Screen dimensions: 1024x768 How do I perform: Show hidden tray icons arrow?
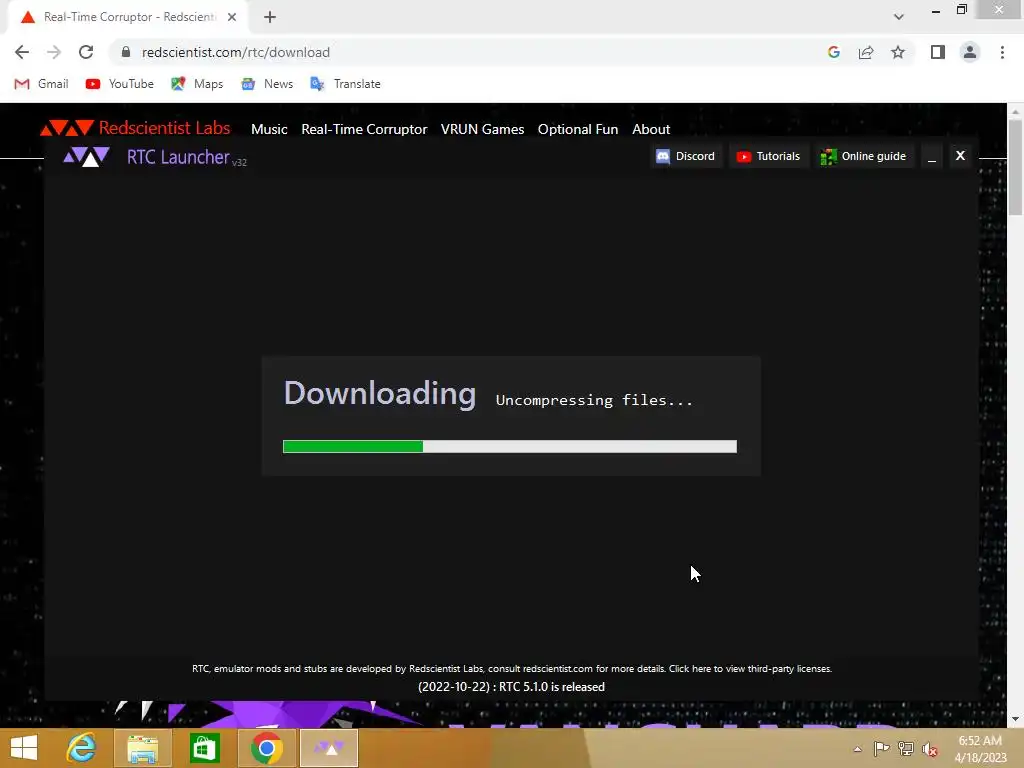pyautogui.click(x=857, y=749)
